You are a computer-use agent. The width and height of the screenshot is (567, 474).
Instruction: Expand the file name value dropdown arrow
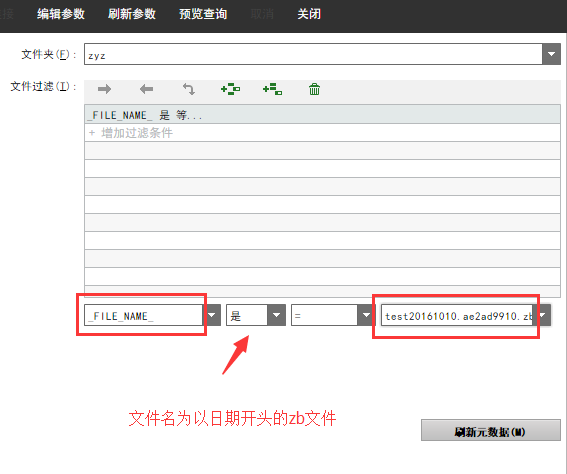(x=543, y=315)
